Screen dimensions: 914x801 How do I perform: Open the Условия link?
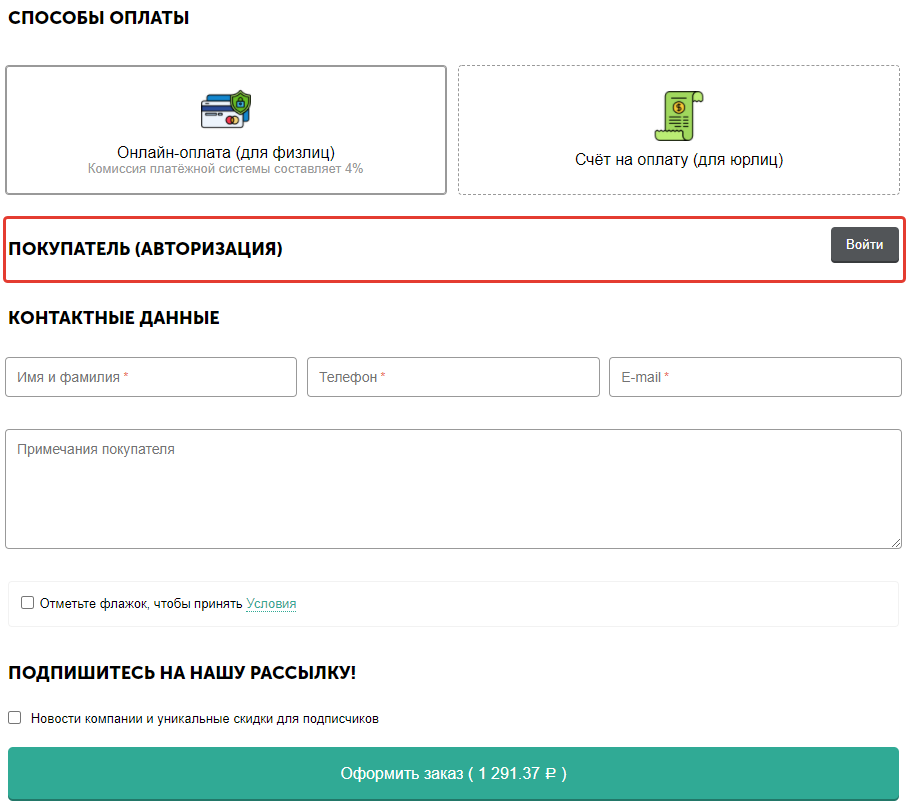pyautogui.click(x=271, y=604)
